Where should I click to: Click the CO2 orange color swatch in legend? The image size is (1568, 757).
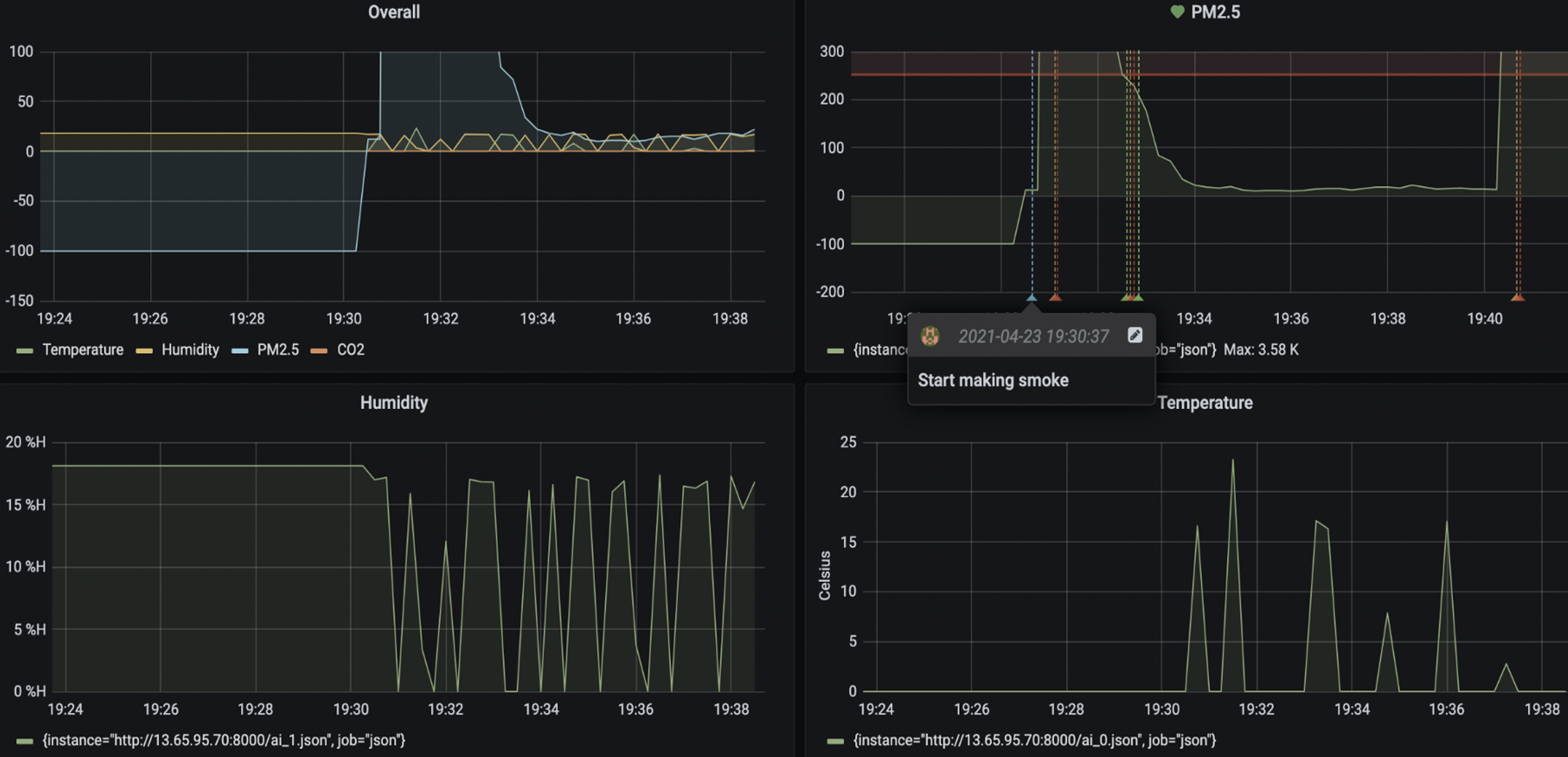point(319,351)
